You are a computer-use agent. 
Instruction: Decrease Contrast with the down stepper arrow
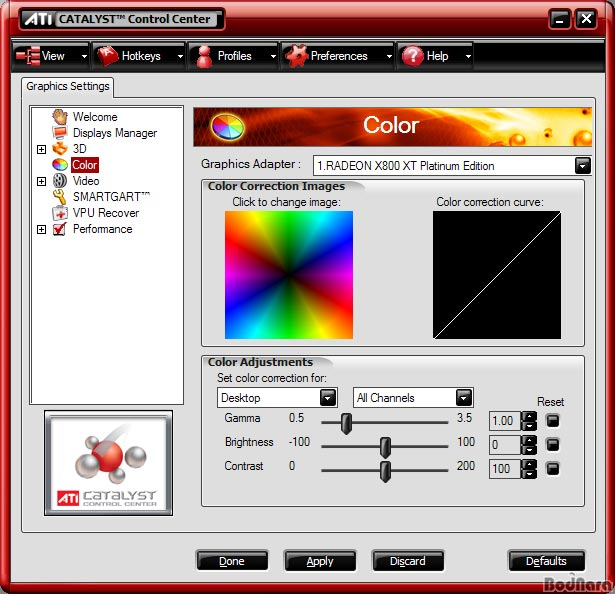tap(529, 474)
